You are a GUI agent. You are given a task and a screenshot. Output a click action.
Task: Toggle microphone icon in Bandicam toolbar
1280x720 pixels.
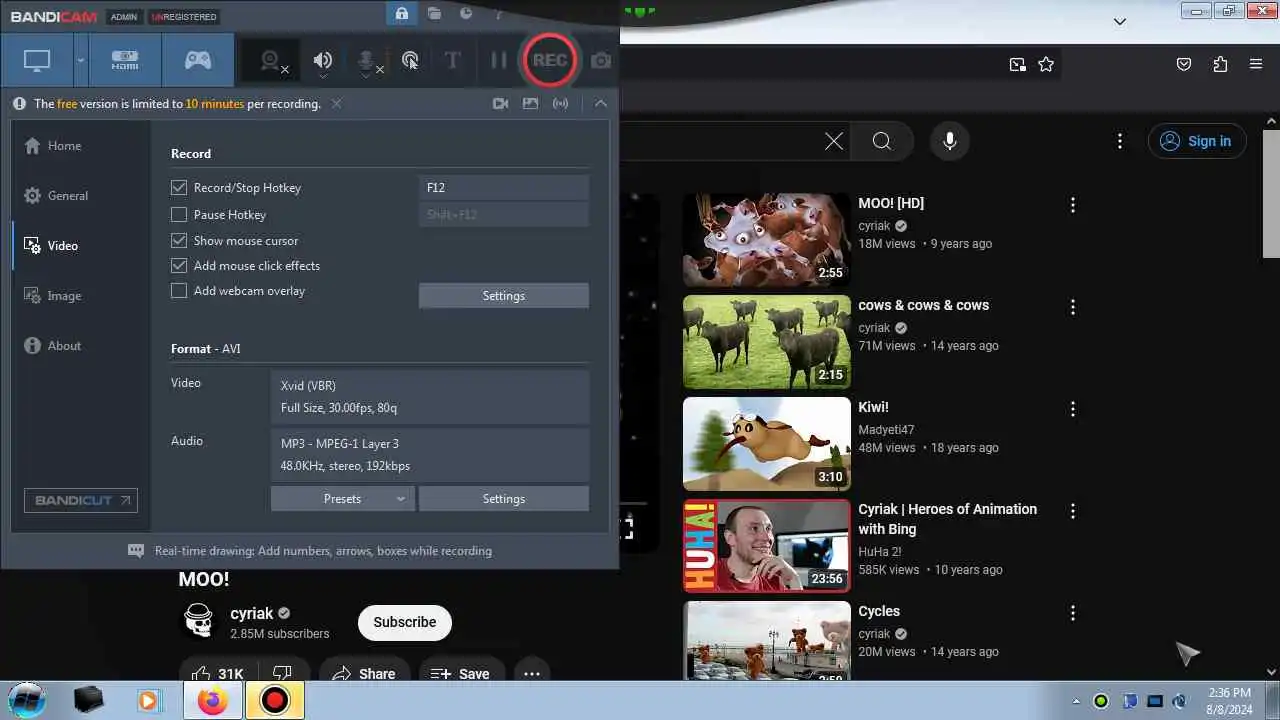(x=367, y=61)
